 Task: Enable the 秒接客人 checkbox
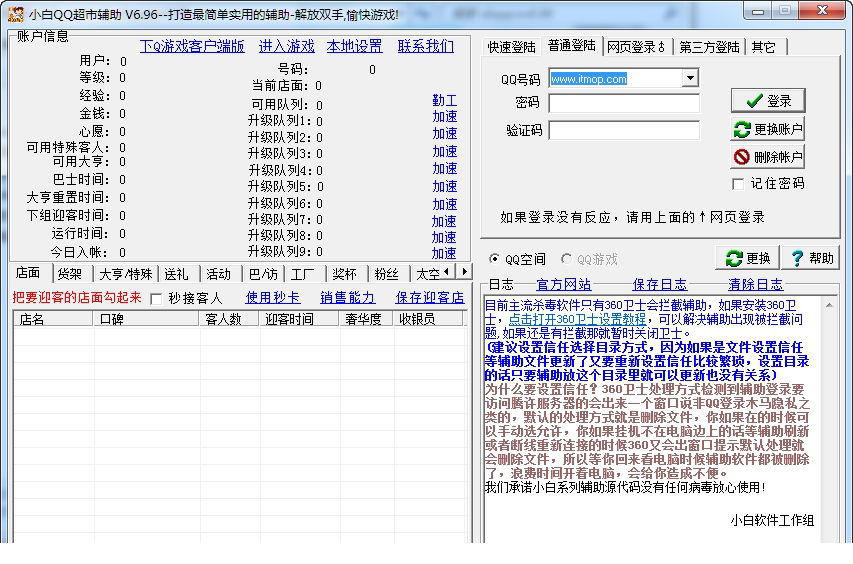[x=156, y=299]
